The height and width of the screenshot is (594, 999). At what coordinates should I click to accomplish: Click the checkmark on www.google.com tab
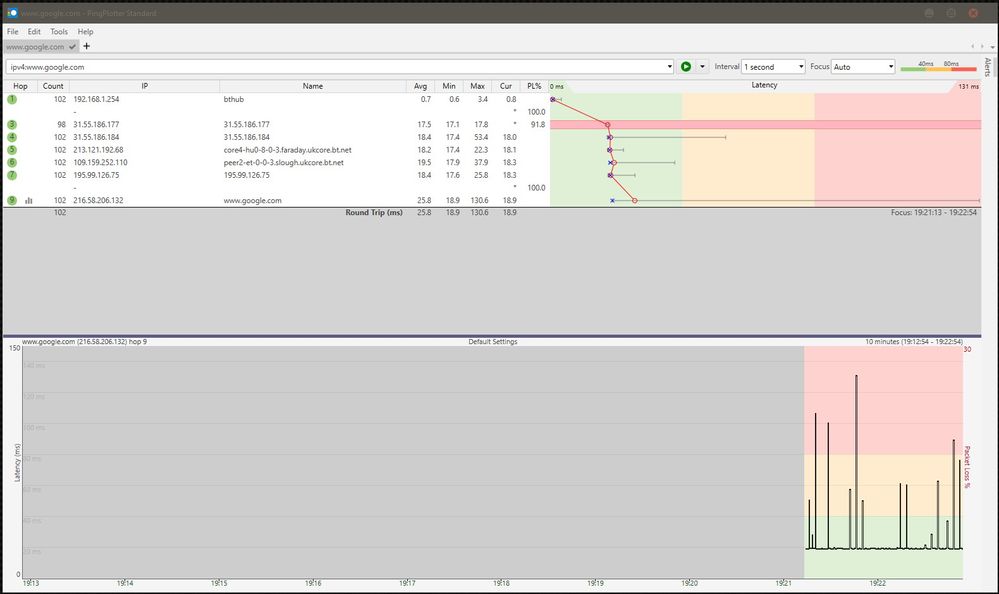pos(73,46)
